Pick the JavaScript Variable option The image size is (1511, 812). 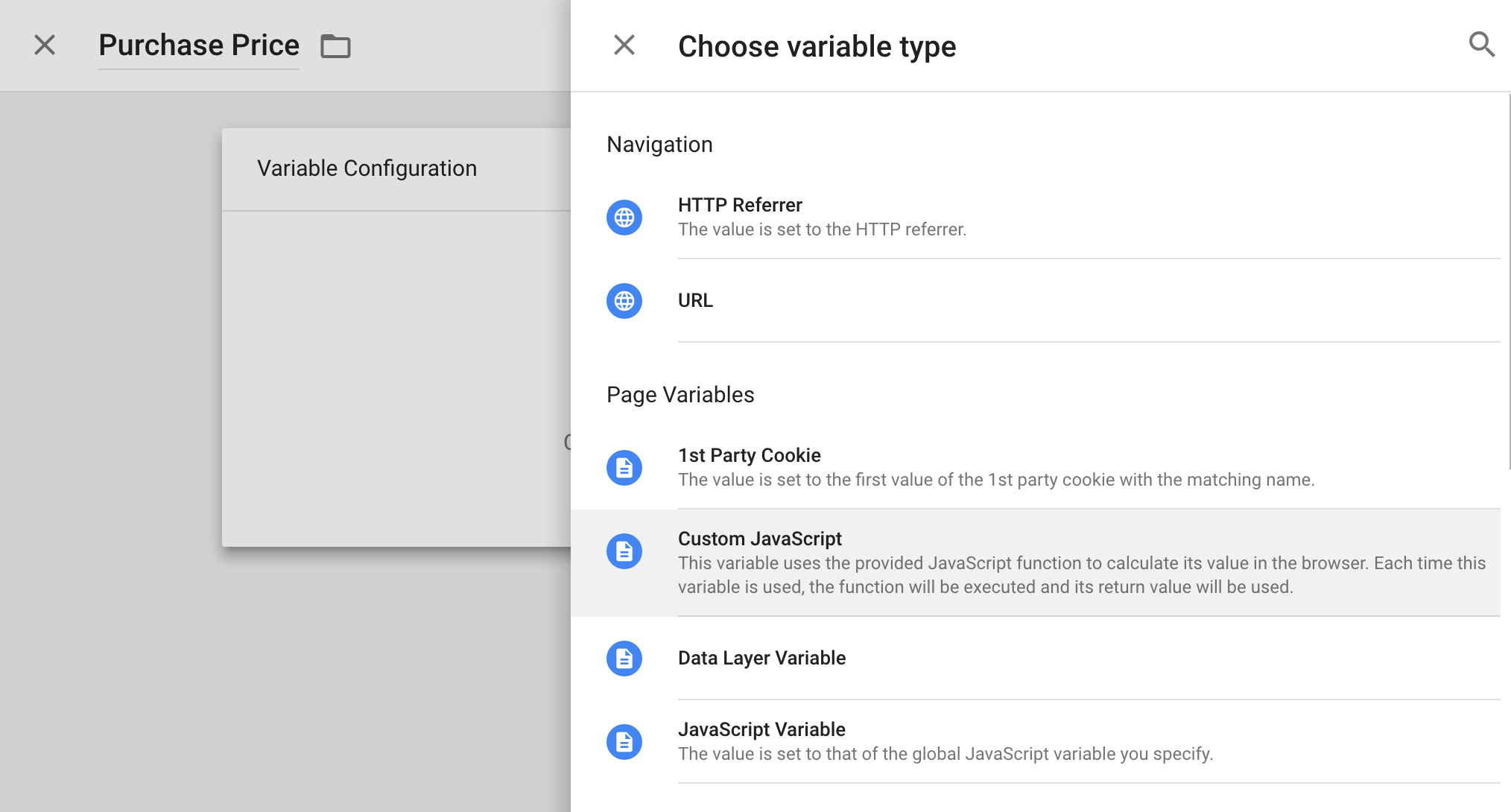(x=1036, y=742)
